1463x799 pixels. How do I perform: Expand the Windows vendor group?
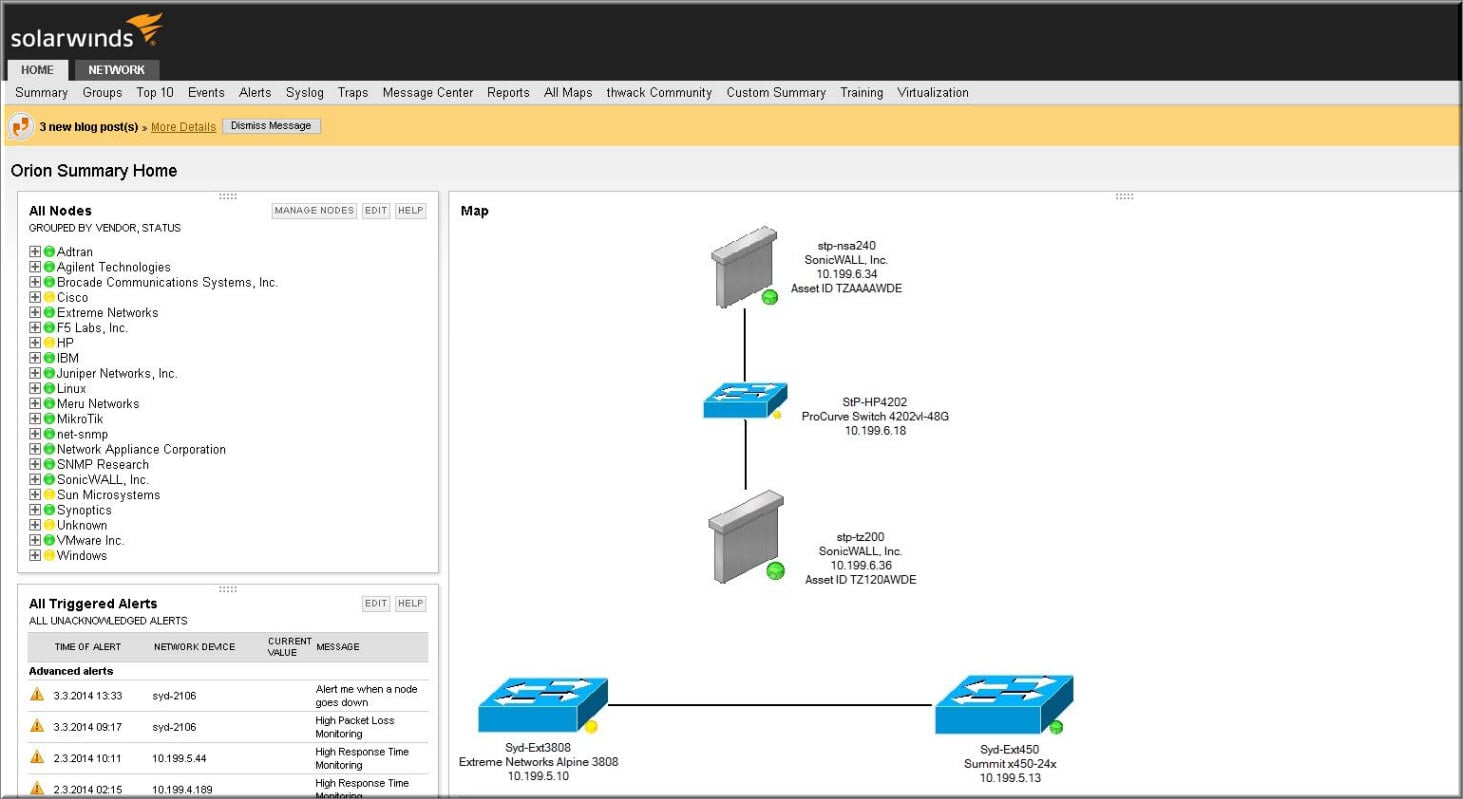pos(35,555)
